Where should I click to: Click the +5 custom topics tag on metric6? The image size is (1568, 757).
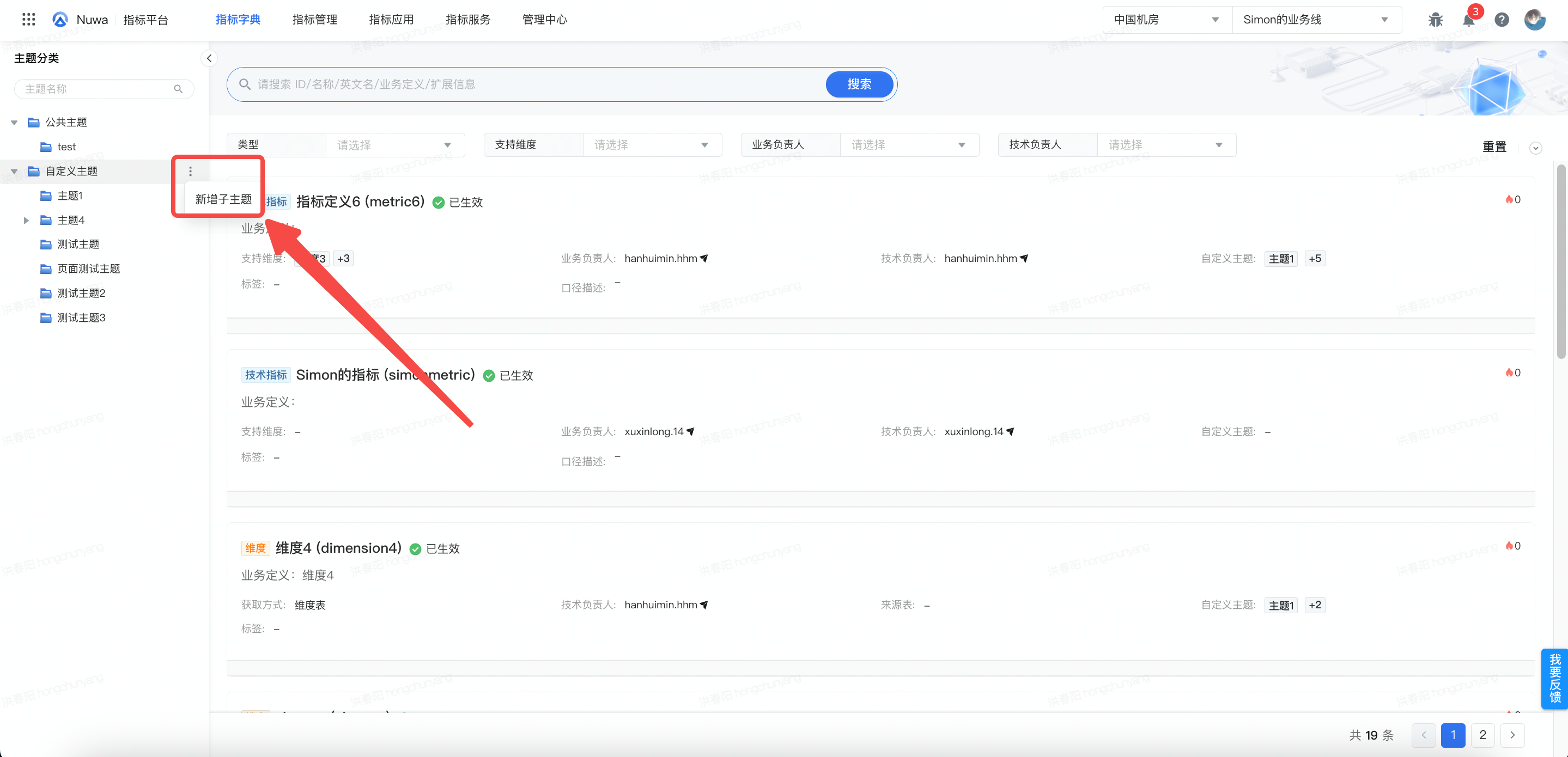tap(1315, 259)
